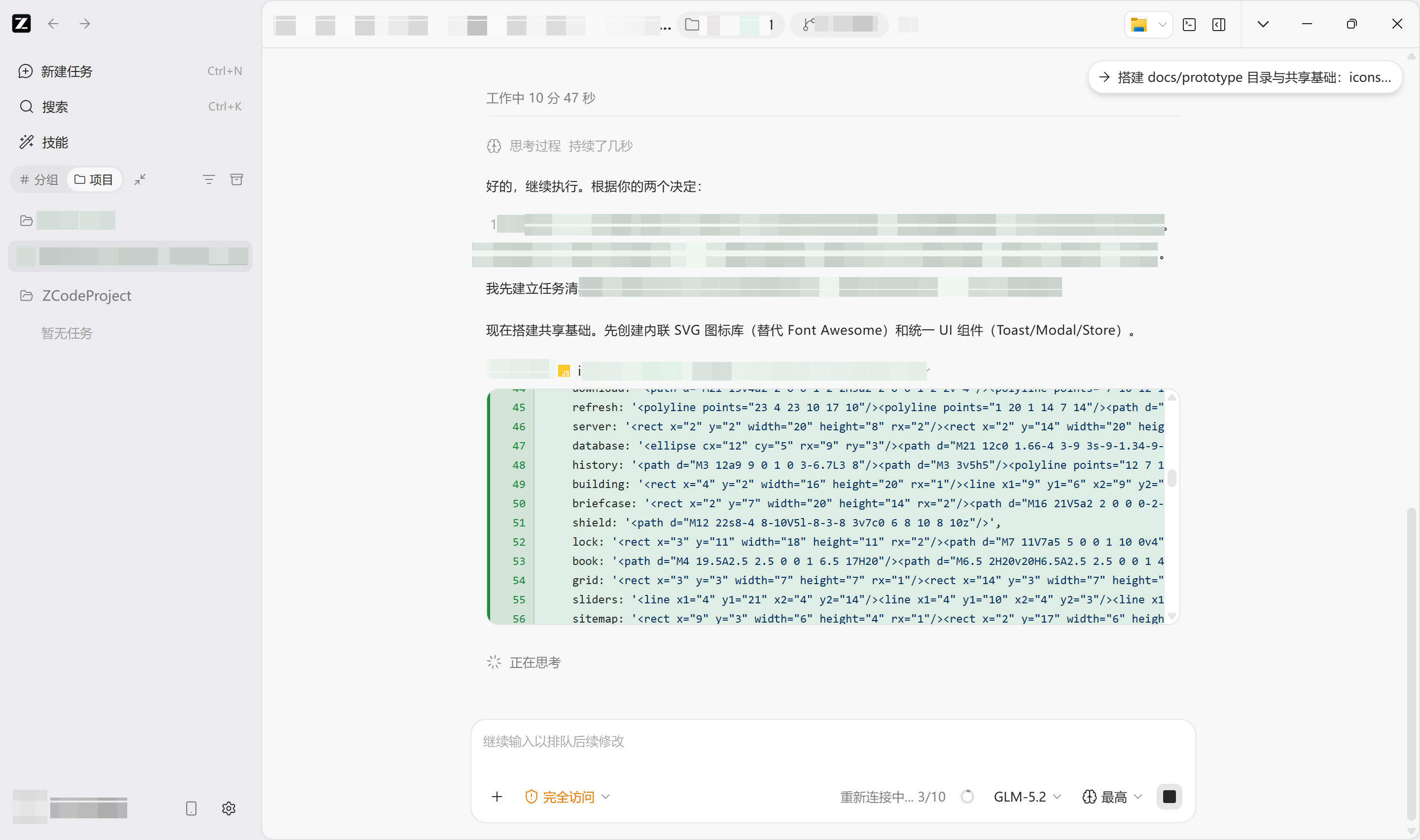
Task: Click line number 56
Action: (518, 619)
